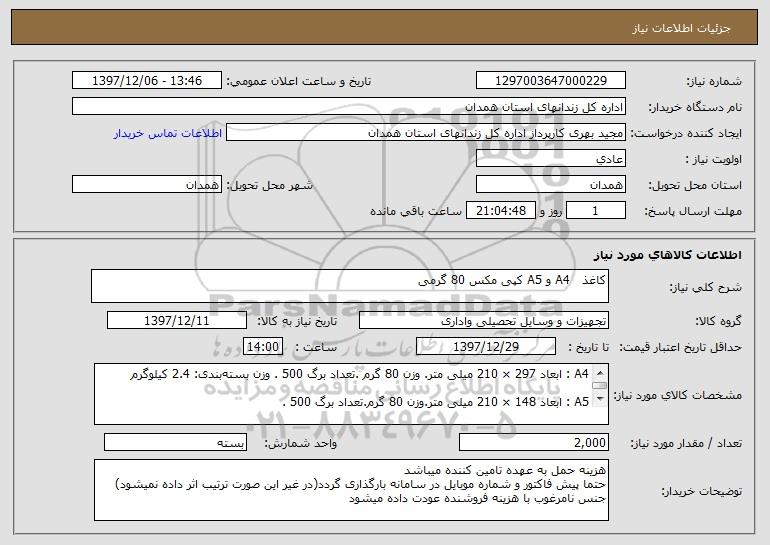770x545 pixels.
Task: Select the goods group field تجهیزات و وسایل تحصیلی
Action: 484,321
